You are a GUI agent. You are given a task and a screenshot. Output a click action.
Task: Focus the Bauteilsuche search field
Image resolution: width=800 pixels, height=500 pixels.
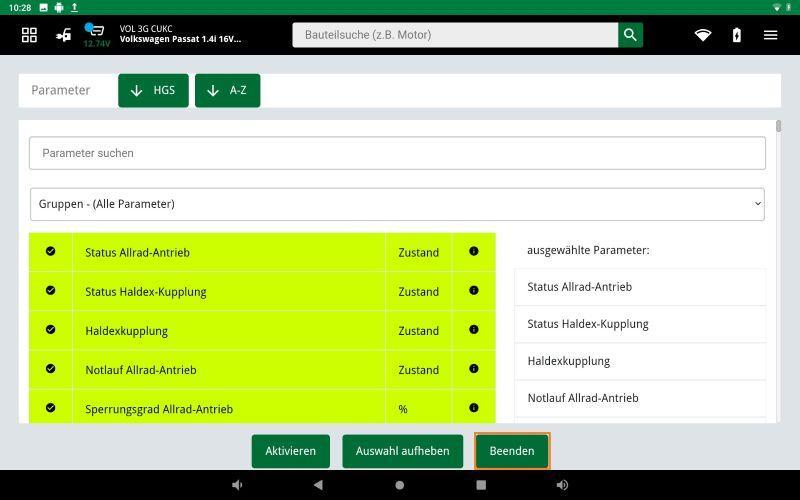coord(455,35)
